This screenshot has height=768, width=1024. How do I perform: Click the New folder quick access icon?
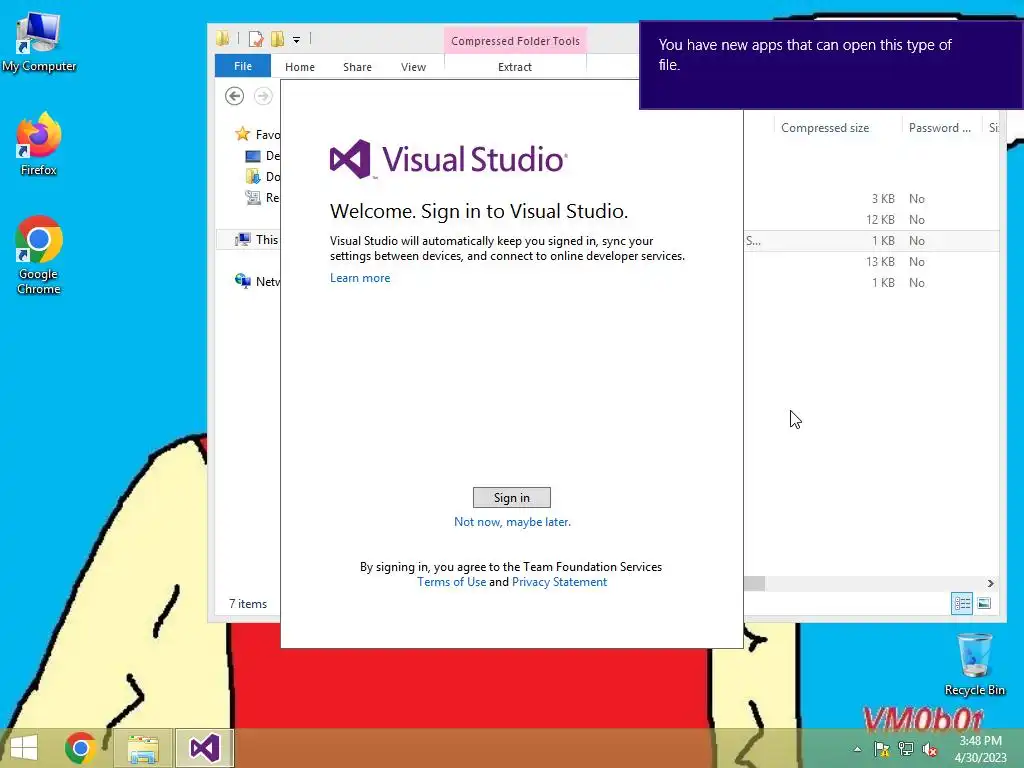click(x=278, y=39)
